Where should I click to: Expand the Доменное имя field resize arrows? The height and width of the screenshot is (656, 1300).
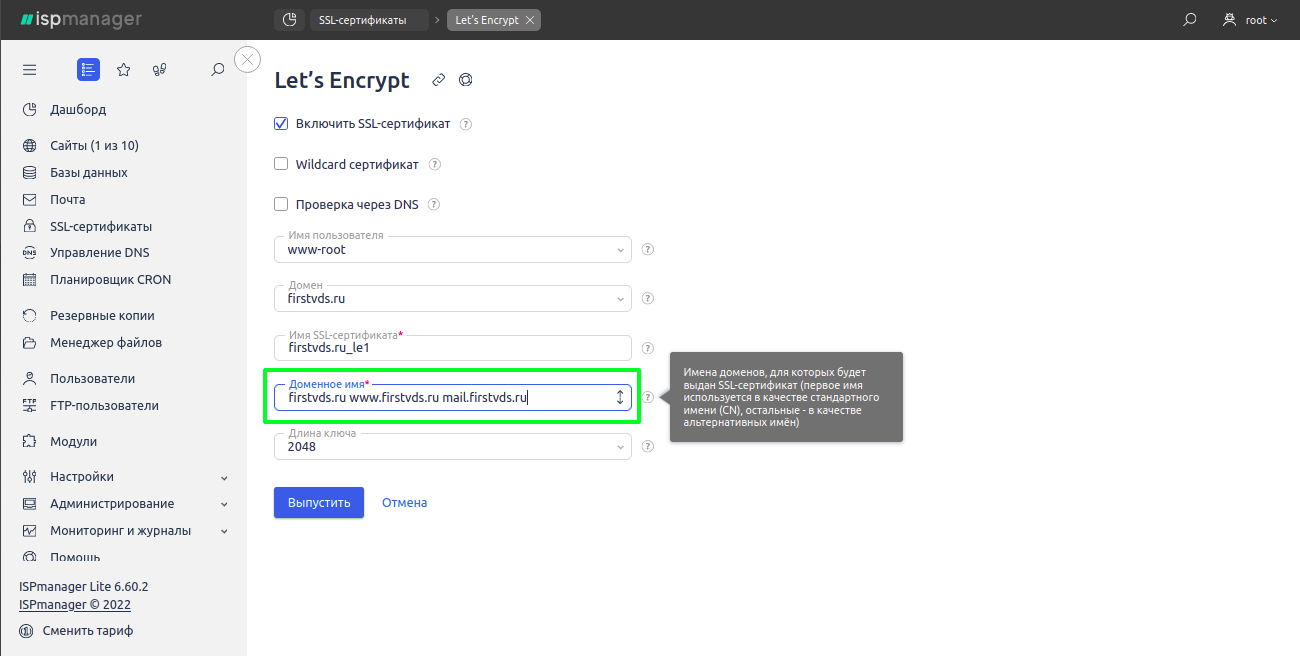620,397
